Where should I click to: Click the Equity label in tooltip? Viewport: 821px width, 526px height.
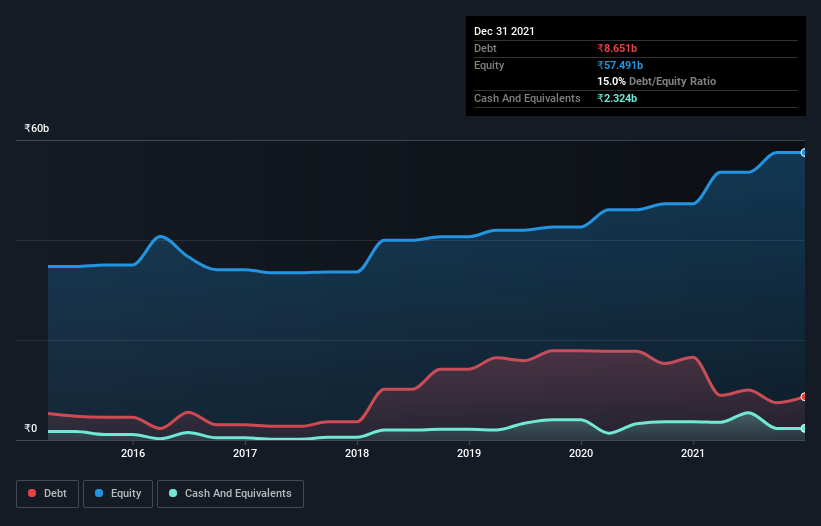click(489, 65)
